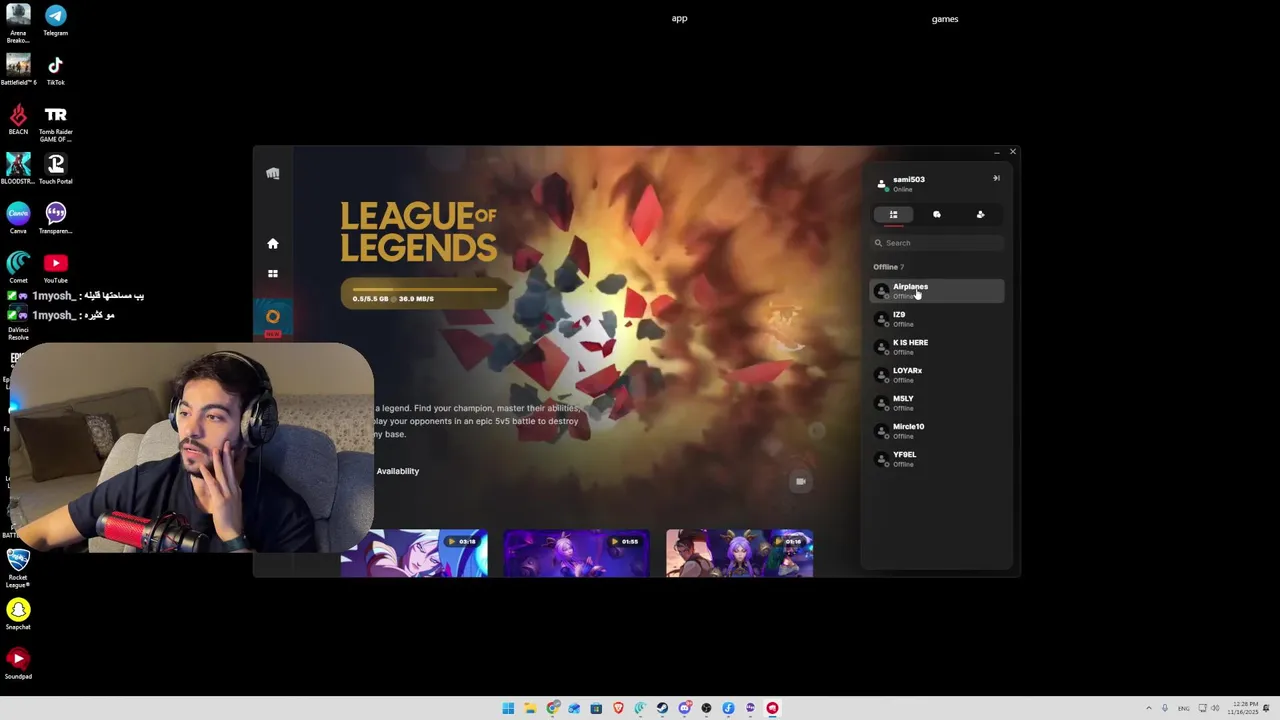Open the 'games' desktop fence label
Viewport: 1280px width, 720px height.
pos(945,19)
